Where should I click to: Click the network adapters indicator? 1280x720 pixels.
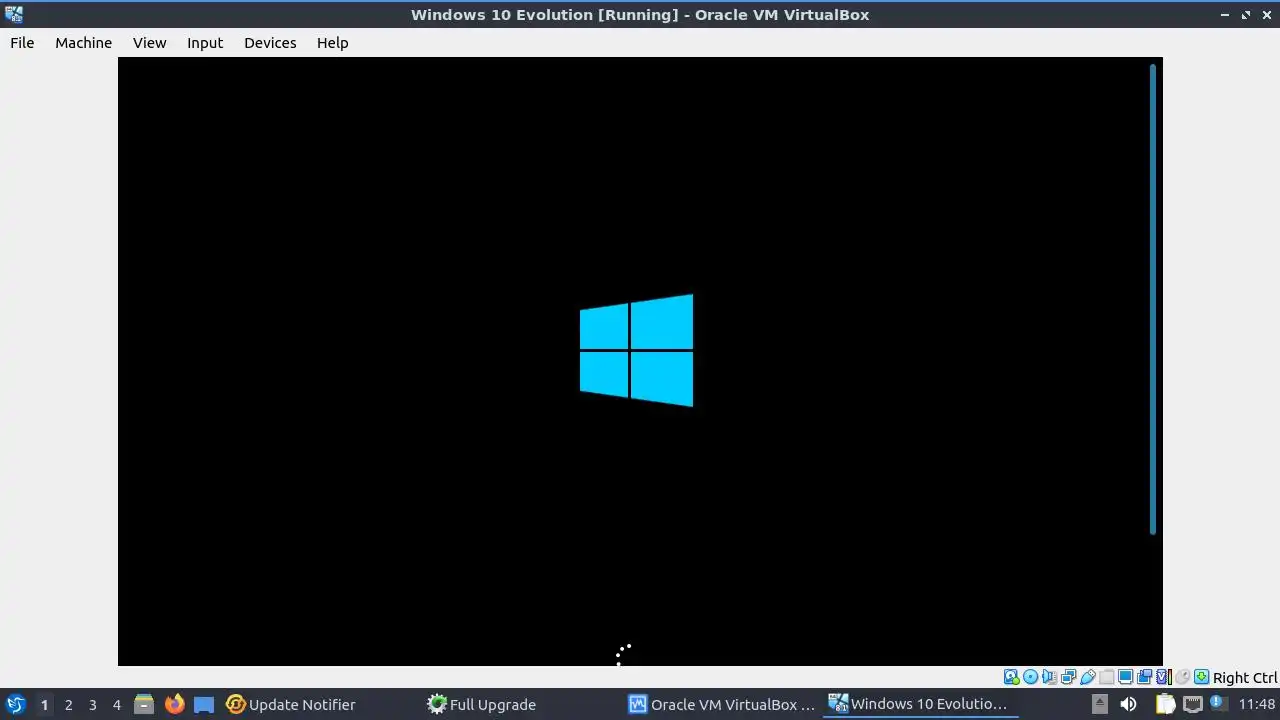tap(1068, 677)
